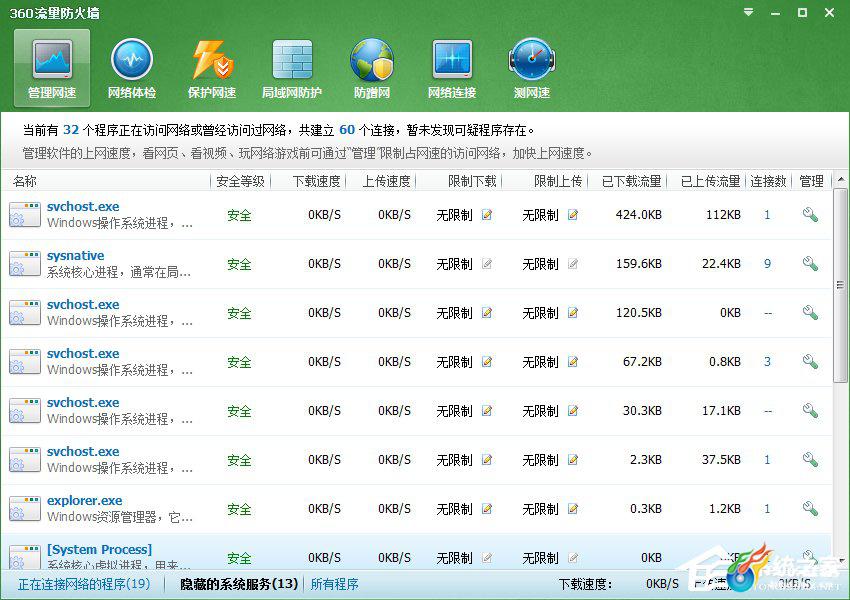Viewport: 850px width, 600px height.
Task: Open the 网络体检 tool
Action: tap(132, 68)
